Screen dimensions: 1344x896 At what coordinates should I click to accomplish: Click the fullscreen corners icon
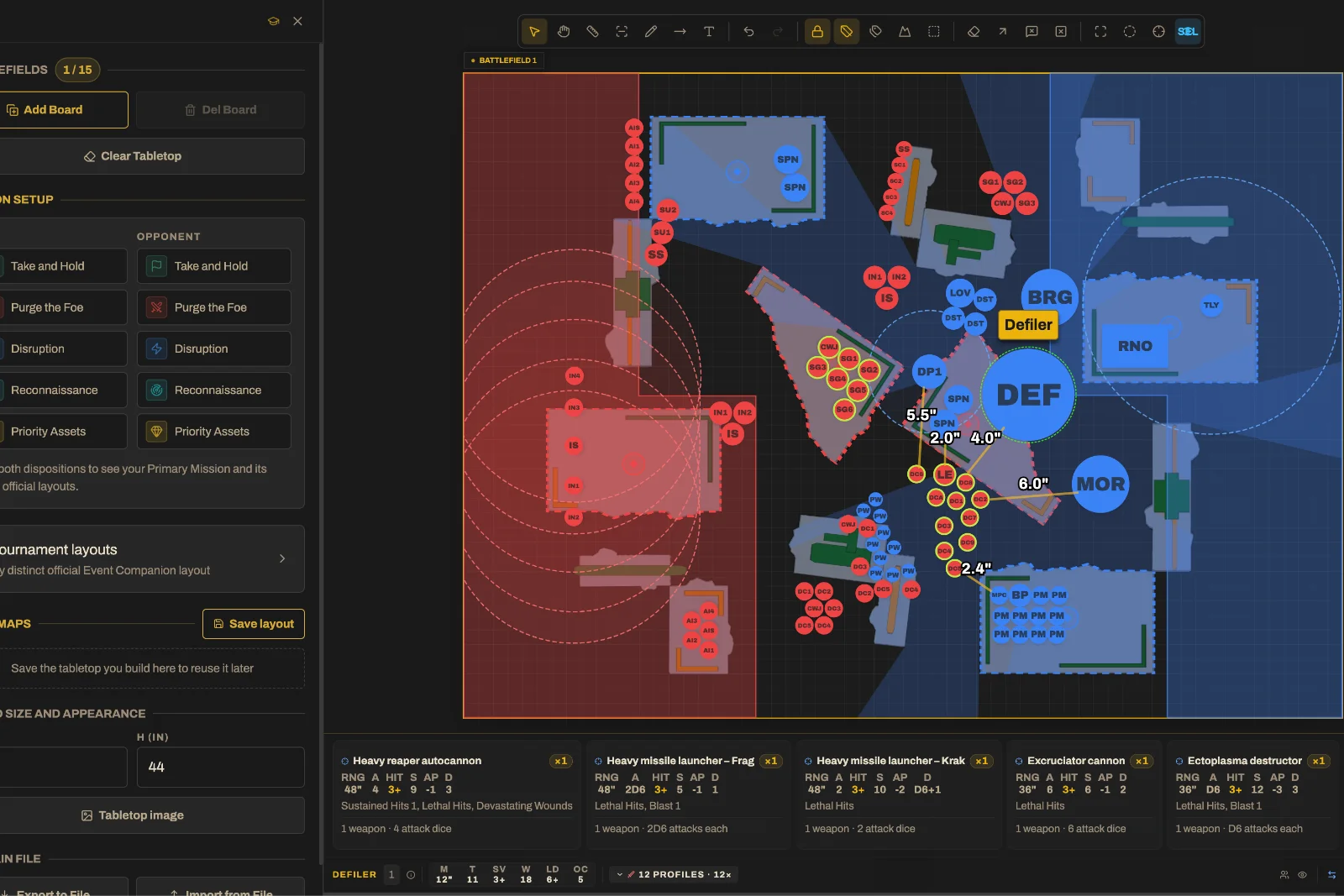(x=1100, y=32)
